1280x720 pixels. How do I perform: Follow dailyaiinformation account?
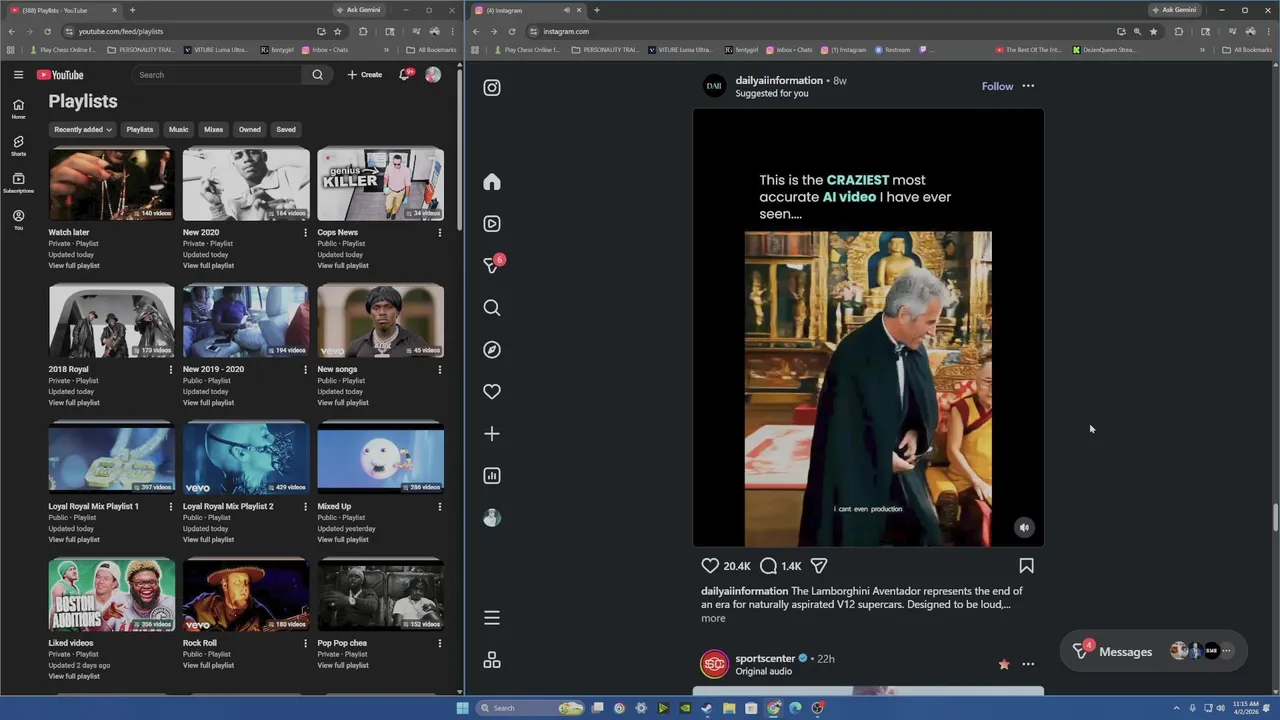click(x=997, y=86)
